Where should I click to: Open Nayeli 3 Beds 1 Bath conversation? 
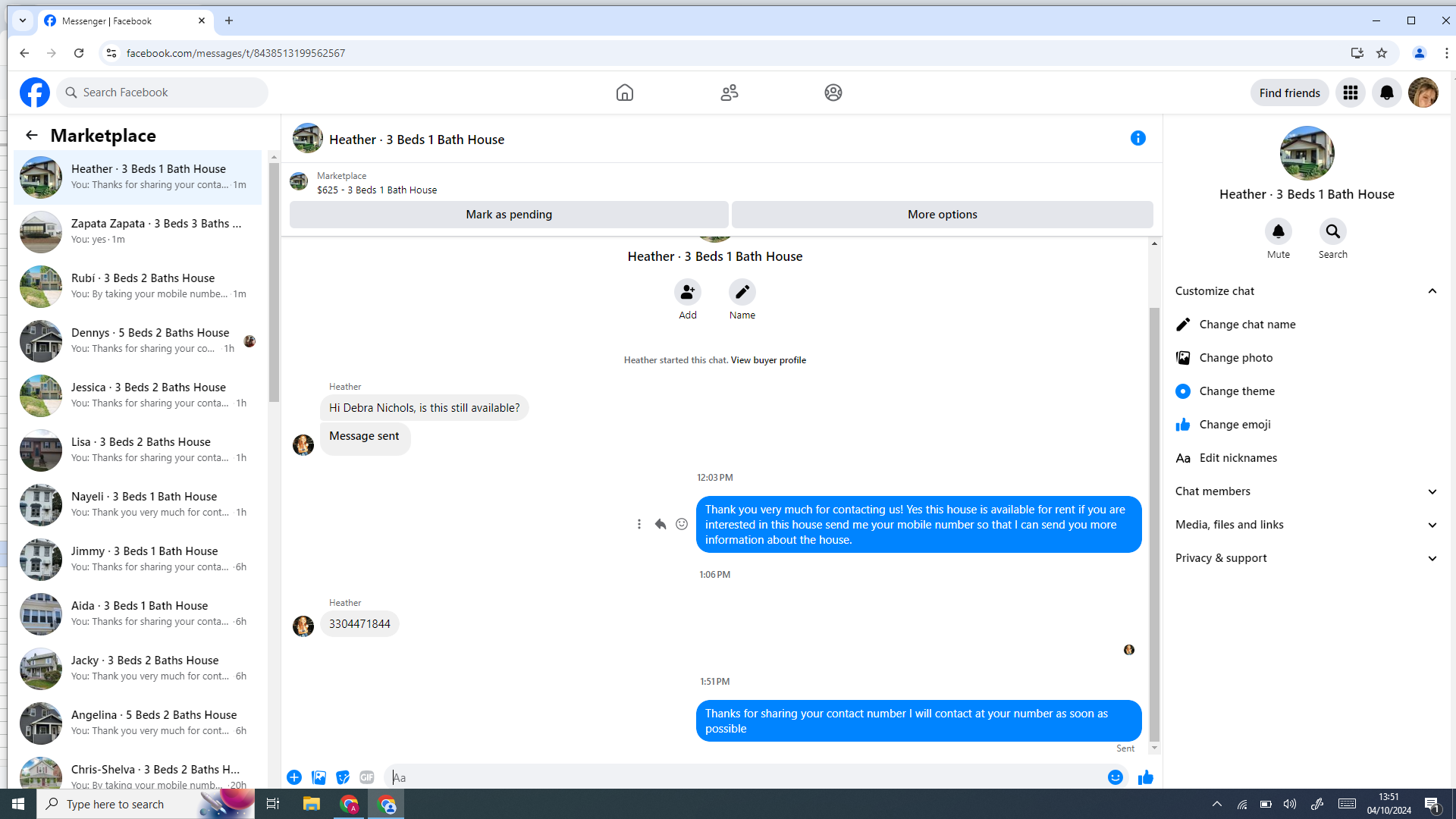[x=138, y=505]
